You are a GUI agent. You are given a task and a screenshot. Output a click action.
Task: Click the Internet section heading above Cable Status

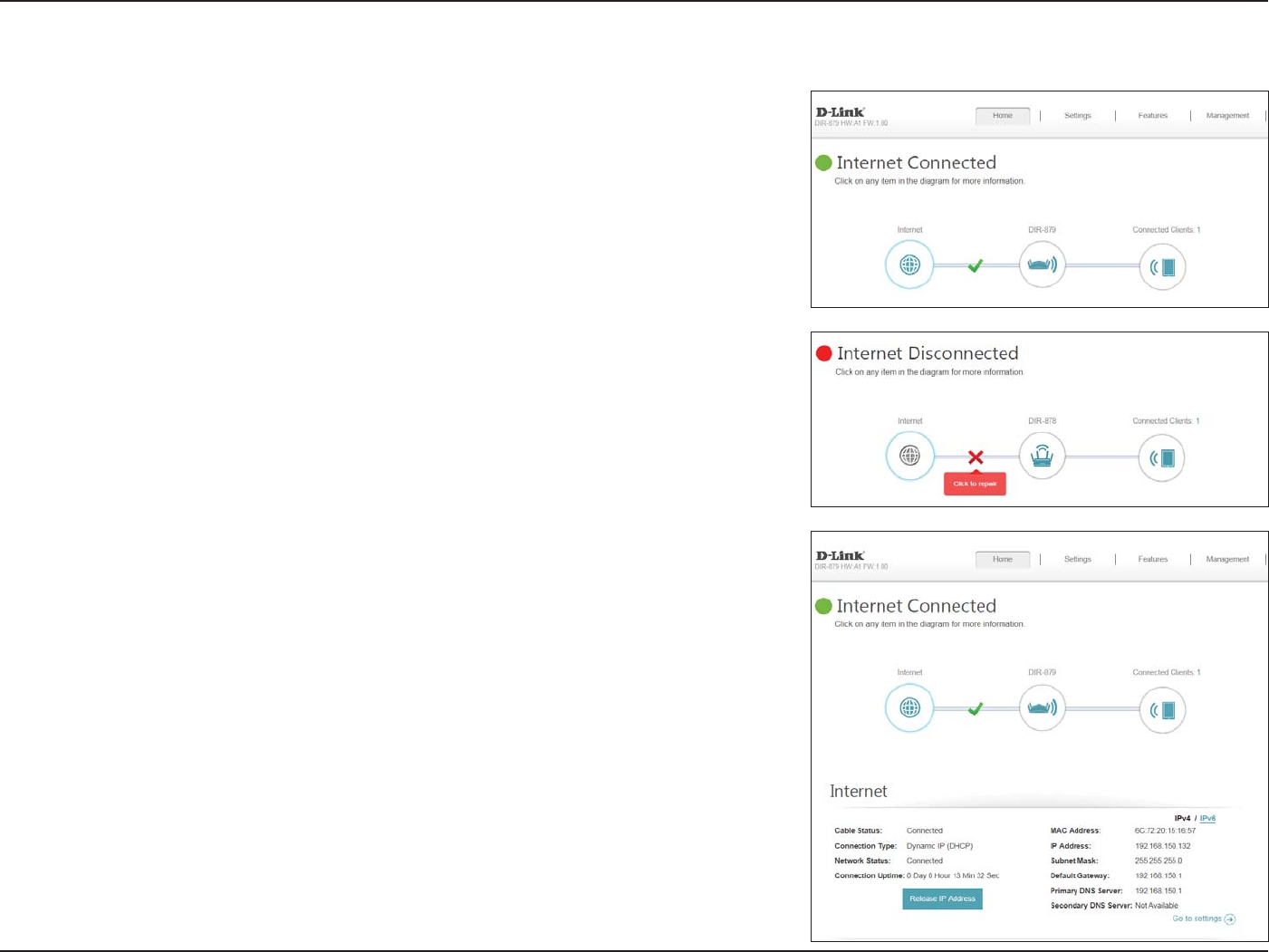click(x=859, y=791)
